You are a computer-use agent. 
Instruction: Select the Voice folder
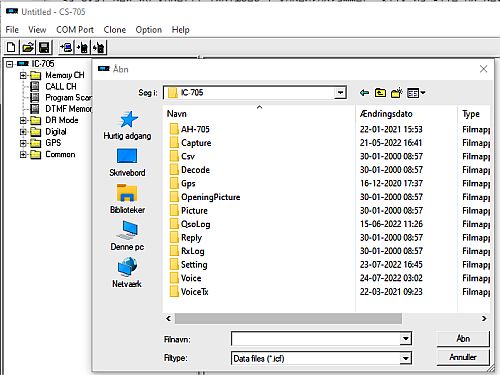pos(185,278)
